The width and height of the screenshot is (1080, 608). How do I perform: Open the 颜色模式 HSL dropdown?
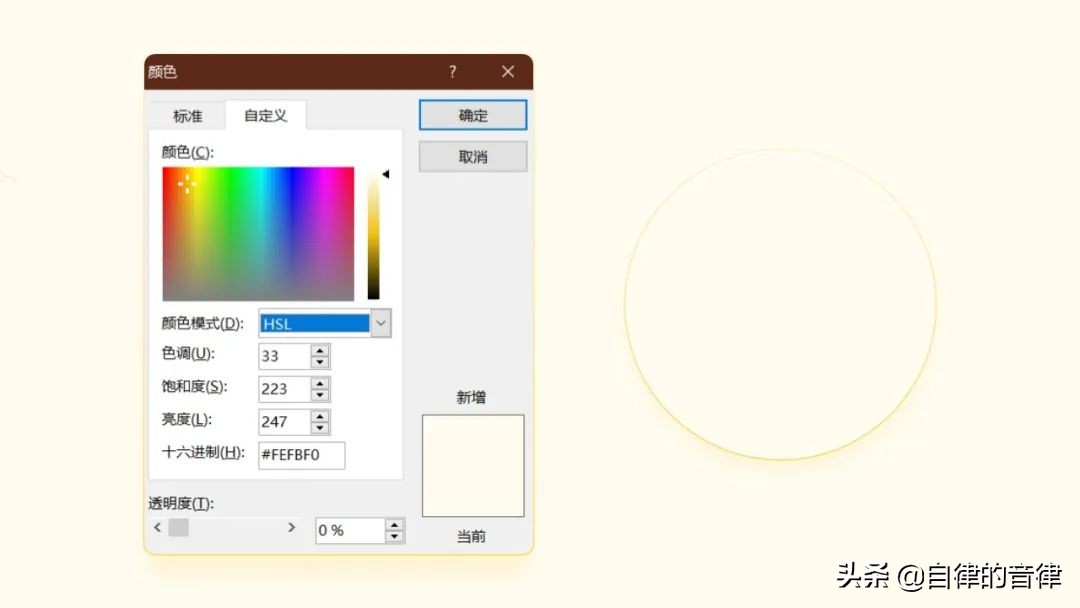[380, 323]
